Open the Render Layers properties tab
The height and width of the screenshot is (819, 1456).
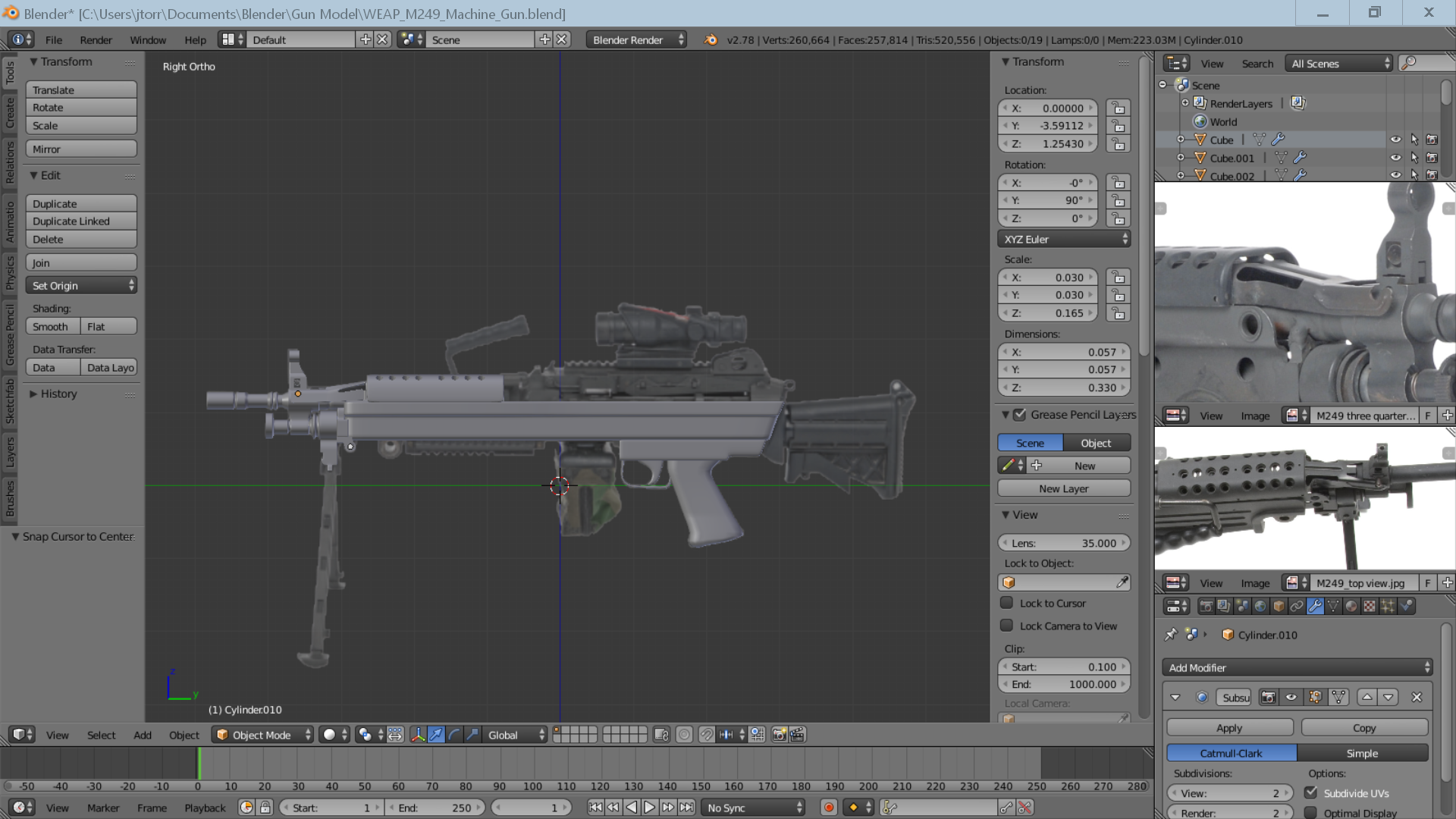(x=1224, y=606)
